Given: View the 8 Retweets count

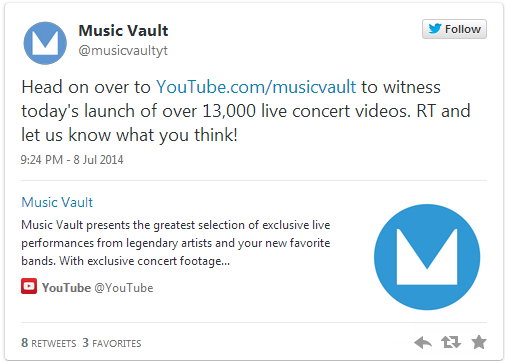Looking at the screenshot, I should click(x=49, y=343).
